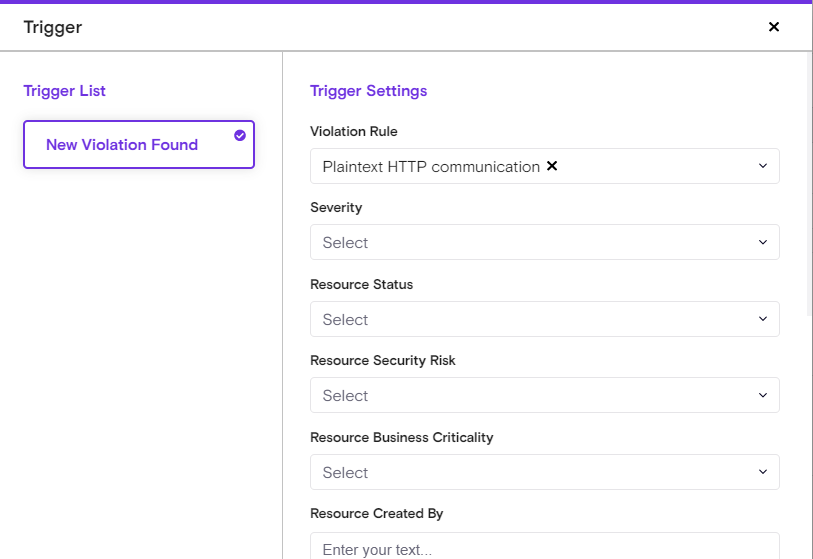Remove the Plaintext HTTP communication tag

tap(552, 166)
